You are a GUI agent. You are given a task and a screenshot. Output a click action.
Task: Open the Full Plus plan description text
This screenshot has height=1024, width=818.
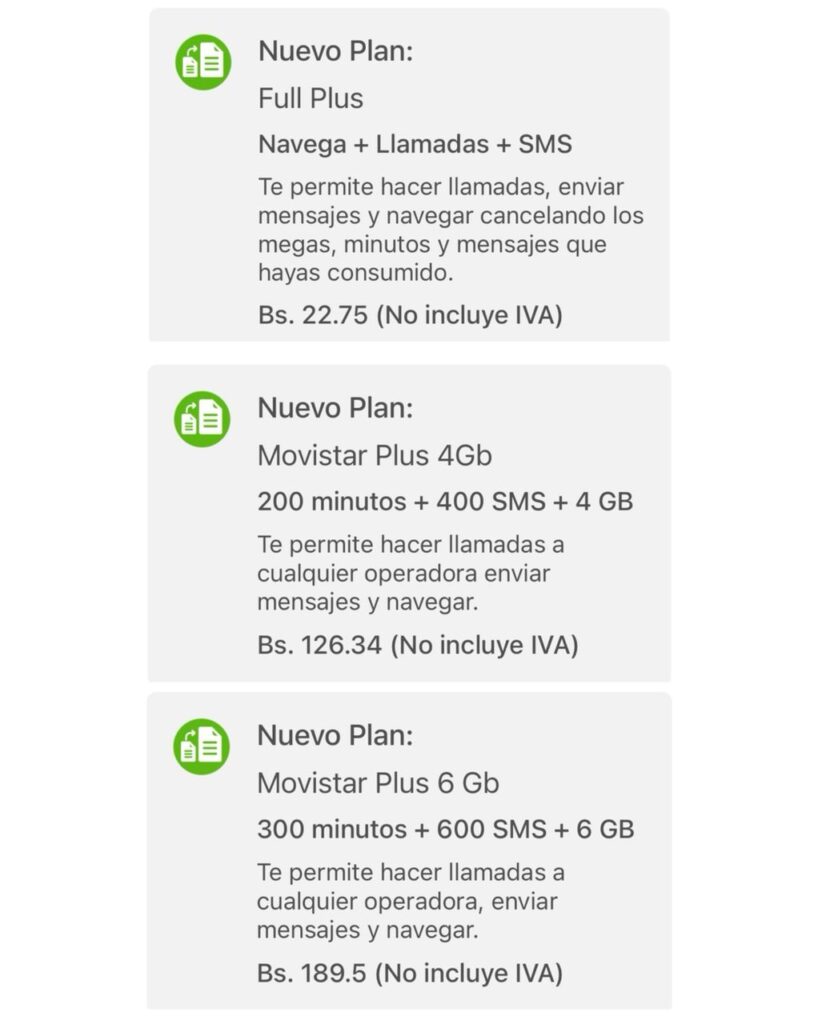coord(450,229)
